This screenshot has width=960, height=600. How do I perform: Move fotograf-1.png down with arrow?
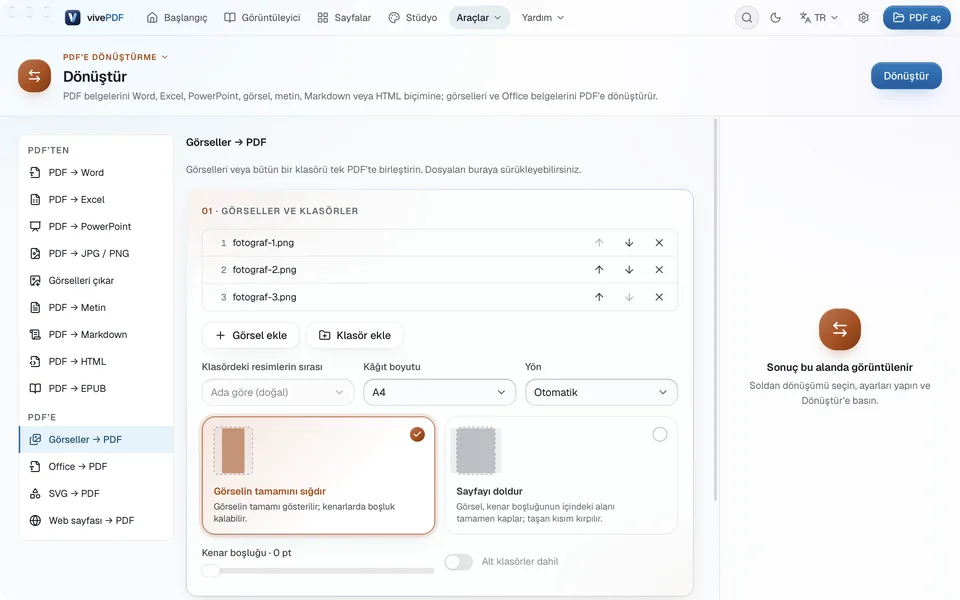click(629, 243)
